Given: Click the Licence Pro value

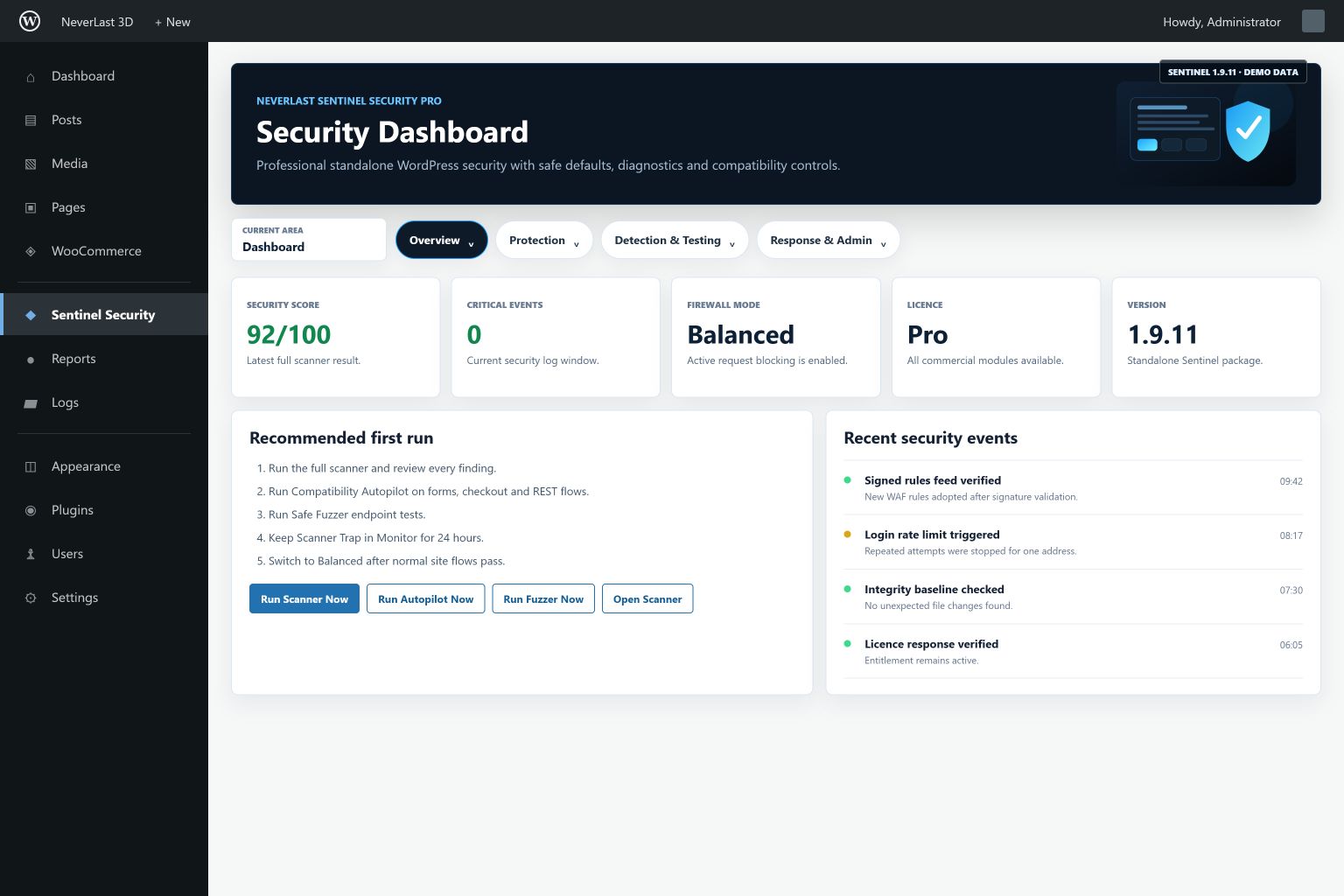Looking at the screenshot, I should (x=927, y=334).
